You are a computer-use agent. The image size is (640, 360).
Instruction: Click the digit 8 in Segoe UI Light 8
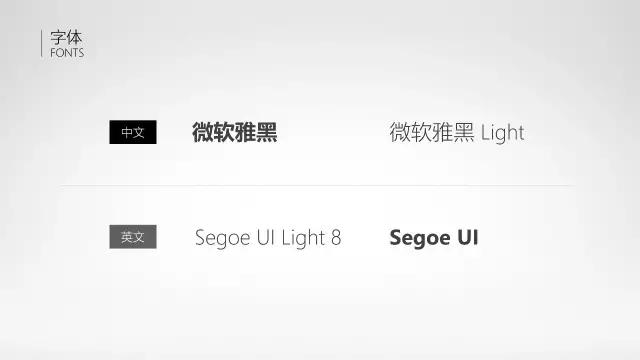(x=336, y=238)
